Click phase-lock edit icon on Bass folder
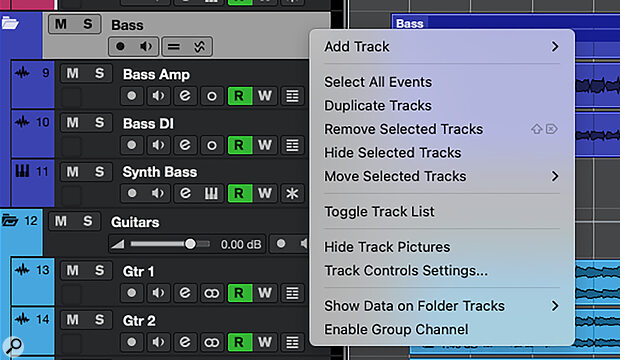 [199, 47]
